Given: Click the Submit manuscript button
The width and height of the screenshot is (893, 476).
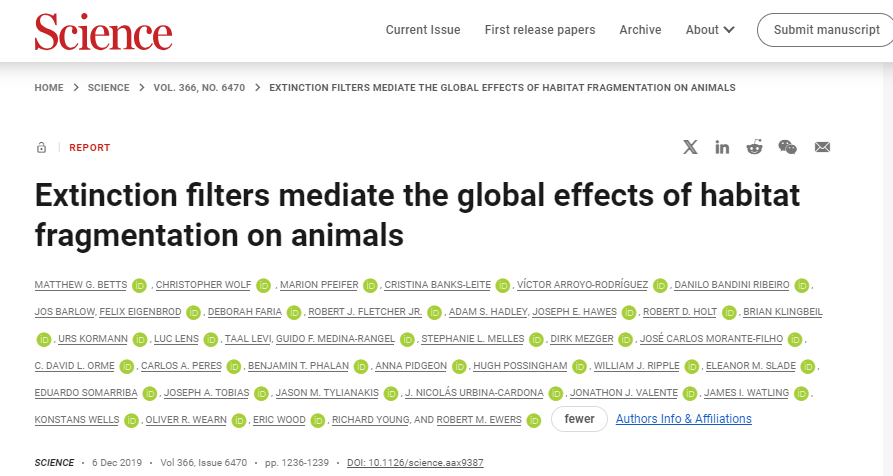Looking at the screenshot, I should 826,30.
